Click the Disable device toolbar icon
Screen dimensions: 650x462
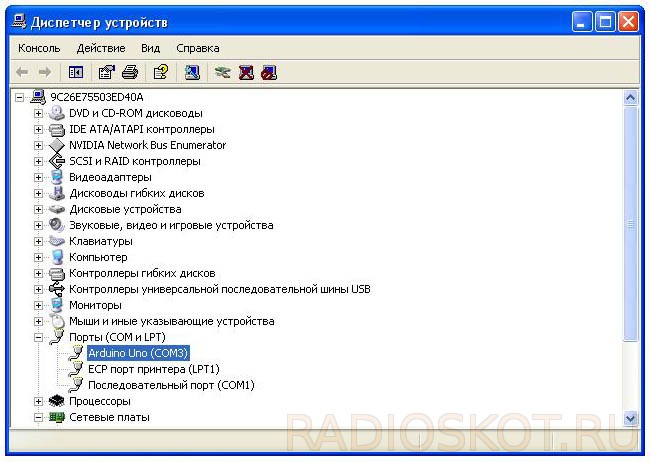click(x=269, y=73)
